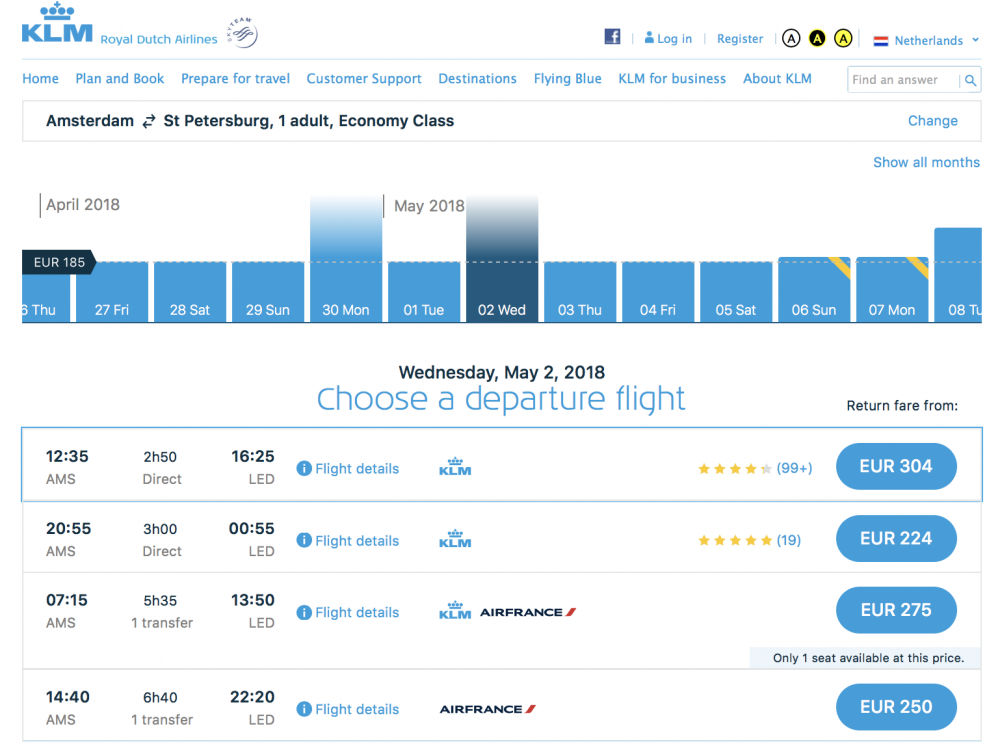
Task: Select the EUR 304 fare button
Action: 896,467
